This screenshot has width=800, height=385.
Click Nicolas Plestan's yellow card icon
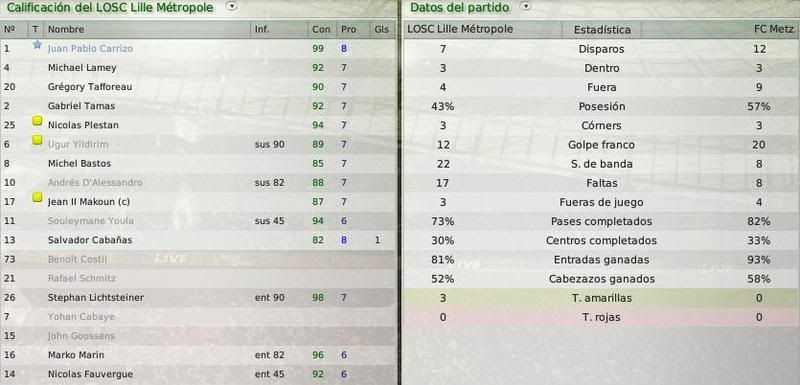click(37, 121)
